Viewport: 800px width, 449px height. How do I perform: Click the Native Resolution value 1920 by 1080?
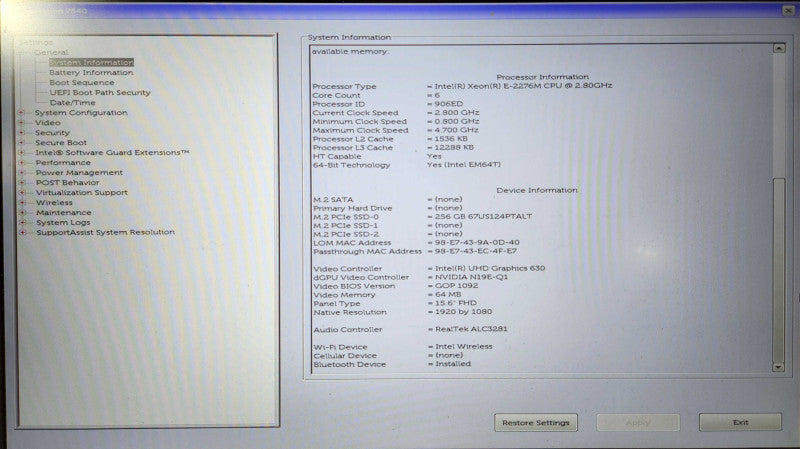(463, 312)
